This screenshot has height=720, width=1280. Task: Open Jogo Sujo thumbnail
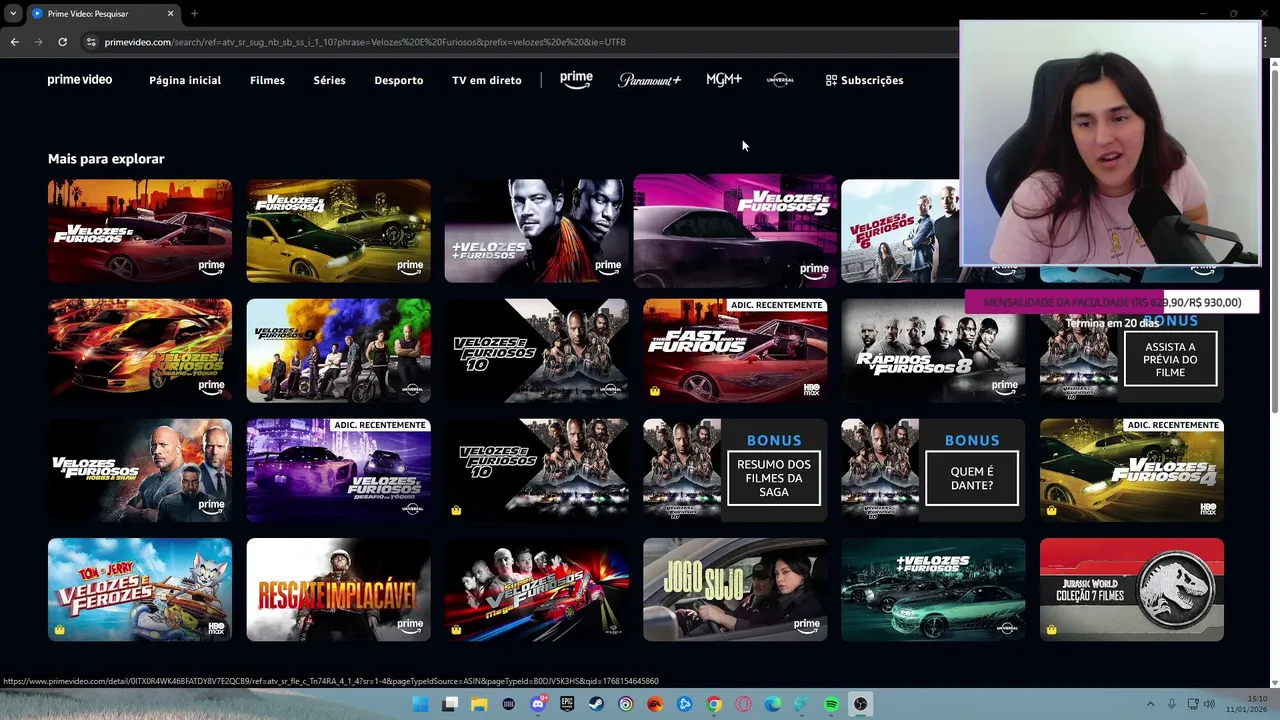coord(735,590)
